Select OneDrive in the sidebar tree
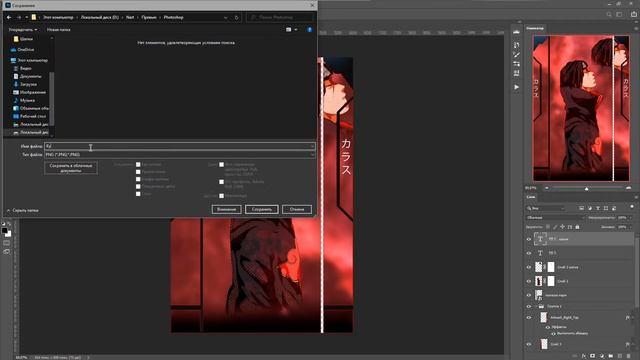640x360 pixels. click(x=25, y=49)
